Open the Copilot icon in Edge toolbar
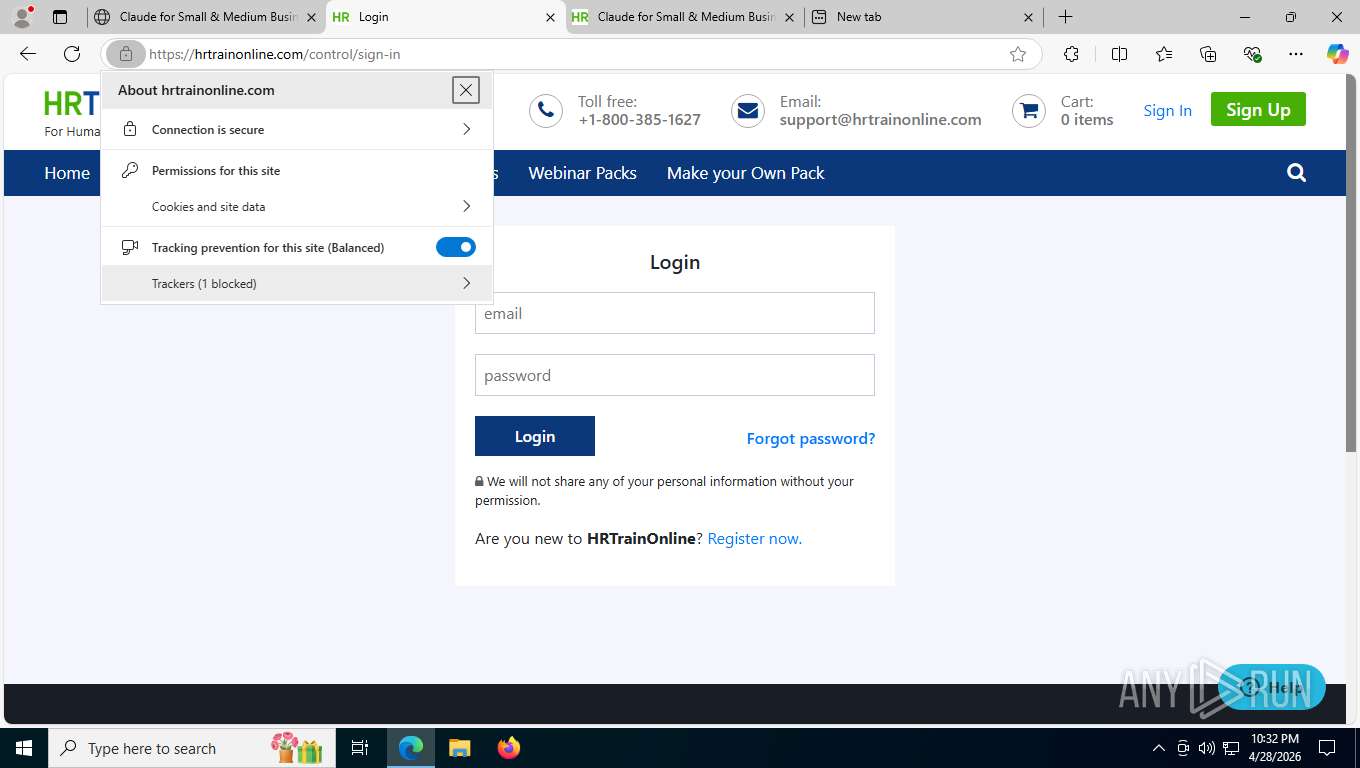The width and height of the screenshot is (1360, 768). (1337, 54)
